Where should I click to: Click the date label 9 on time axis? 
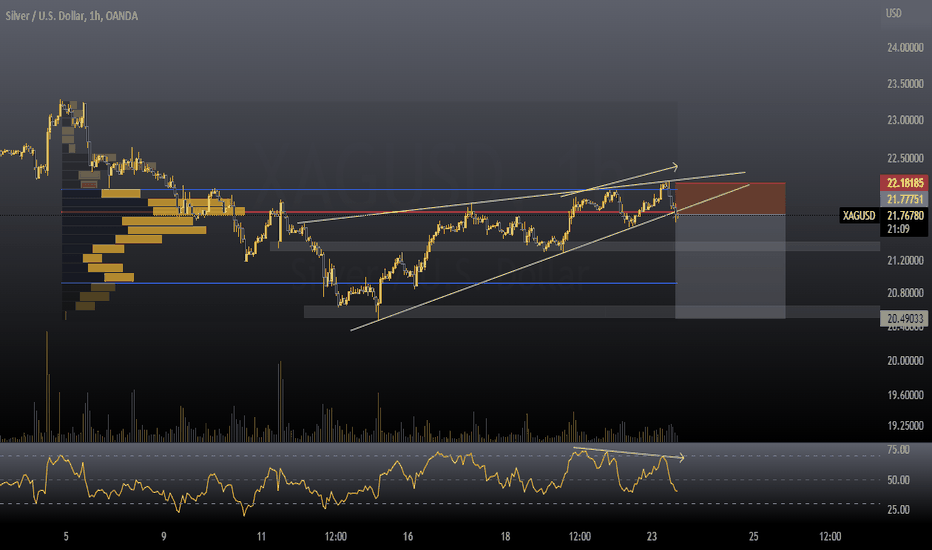click(x=163, y=536)
